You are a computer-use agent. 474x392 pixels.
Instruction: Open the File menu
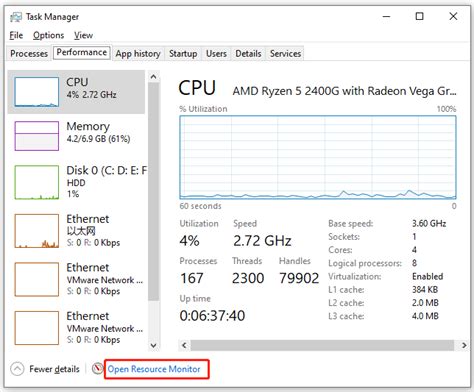(x=16, y=35)
